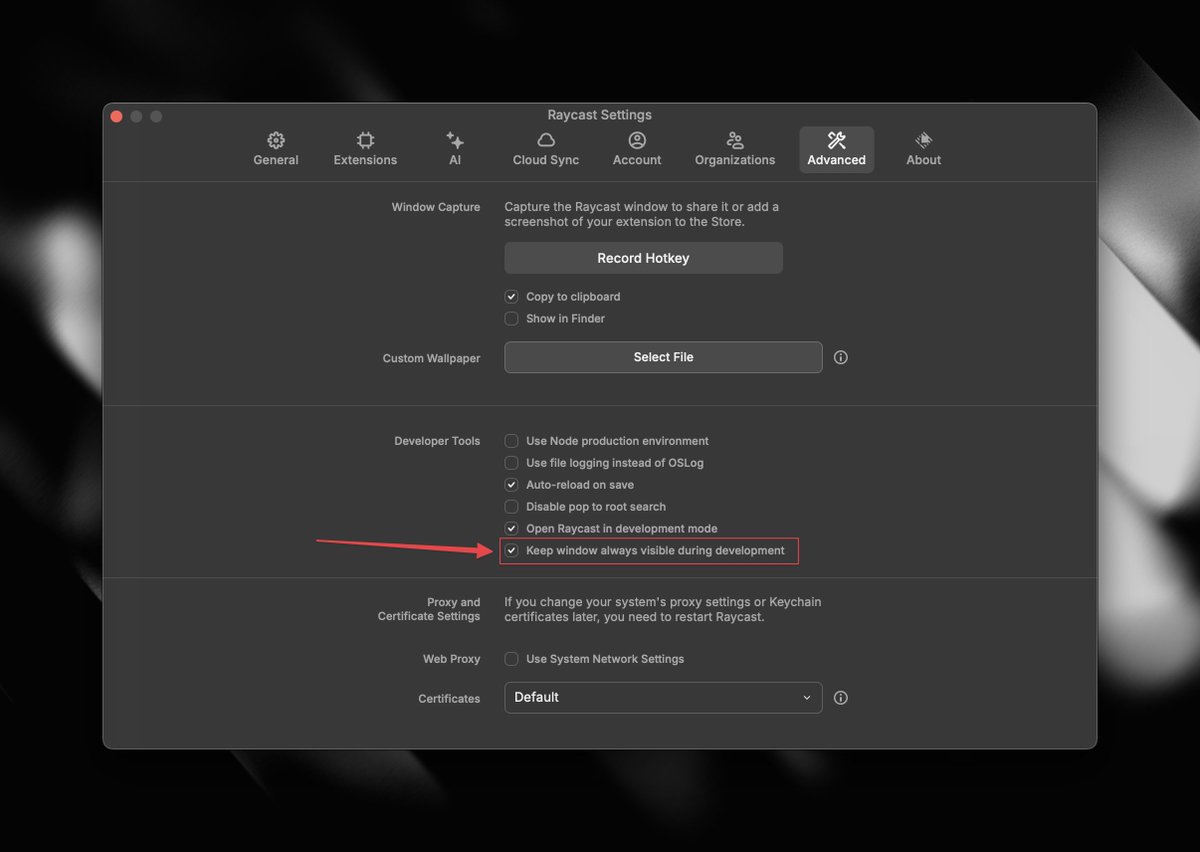Screen dimensions: 1200x852
Task: Click info icon next to Certificates dropdown
Action: coord(841,698)
